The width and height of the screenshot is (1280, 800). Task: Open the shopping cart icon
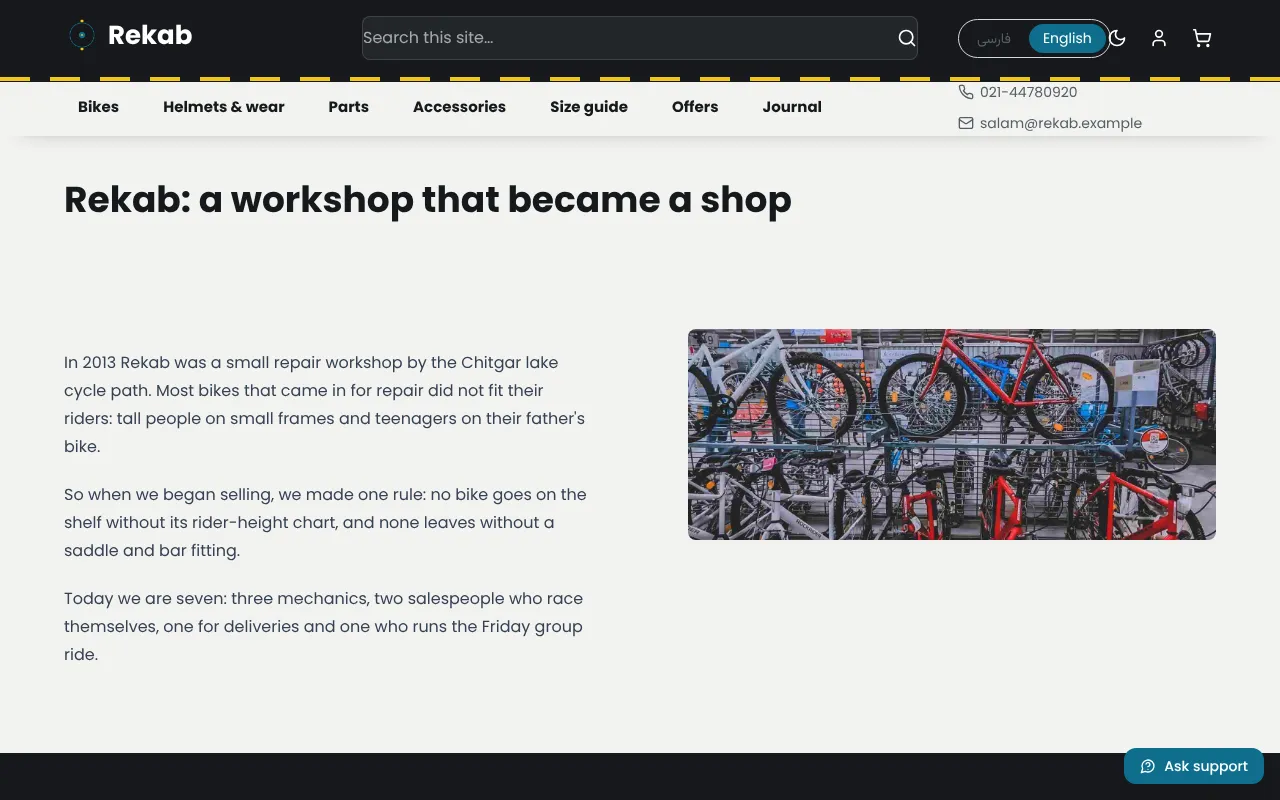tap(1202, 38)
